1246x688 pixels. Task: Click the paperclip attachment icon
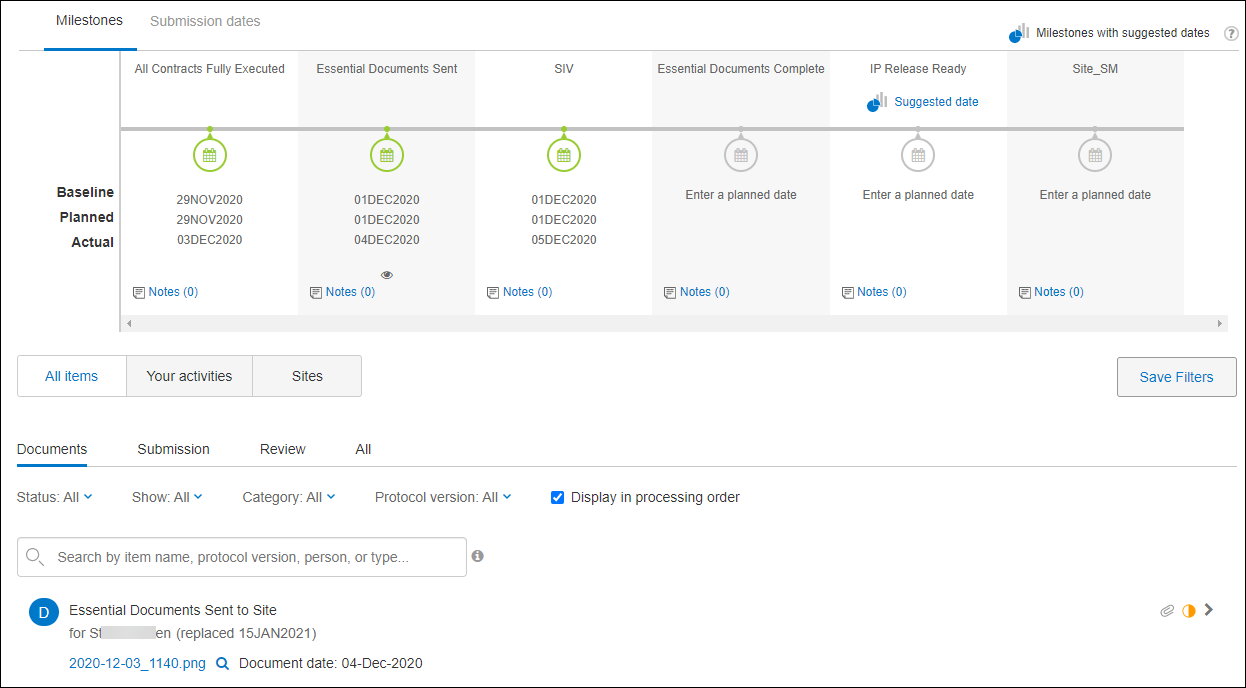(x=1167, y=610)
